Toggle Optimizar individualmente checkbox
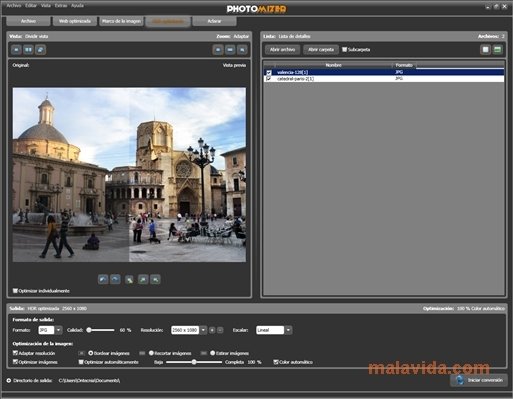Viewport: 513px width, 399px height. click(x=15, y=291)
